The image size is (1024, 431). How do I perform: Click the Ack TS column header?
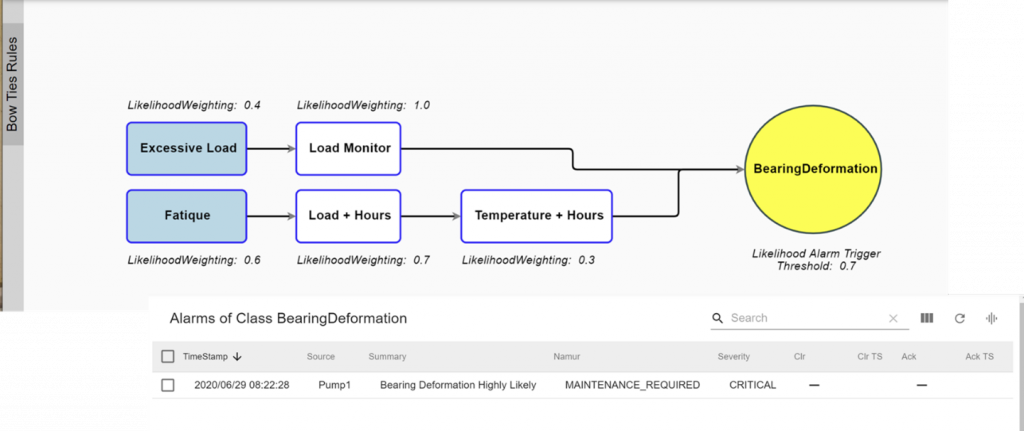point(980,357)
